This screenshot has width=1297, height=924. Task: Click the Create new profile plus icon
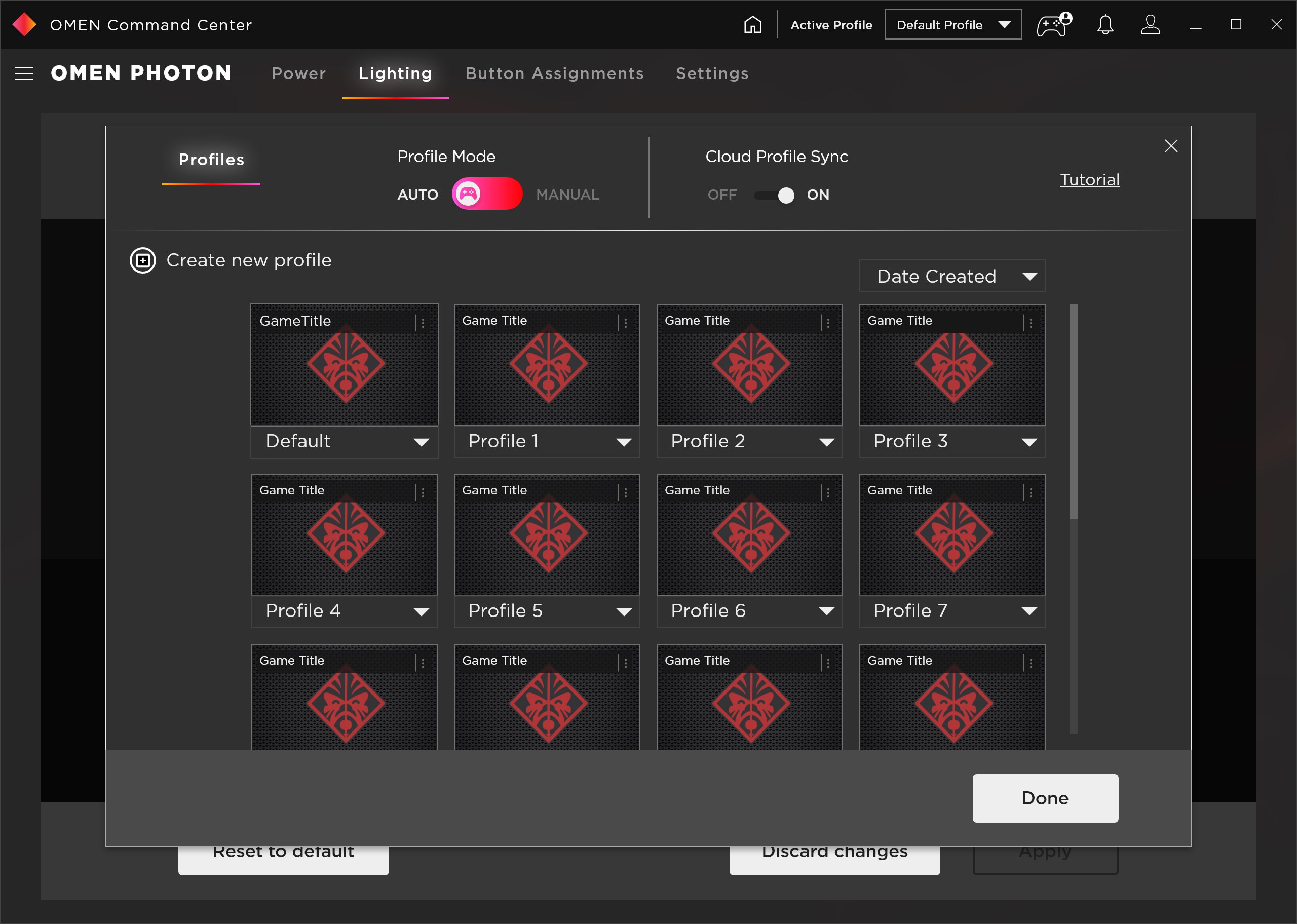tap(143, 260)
